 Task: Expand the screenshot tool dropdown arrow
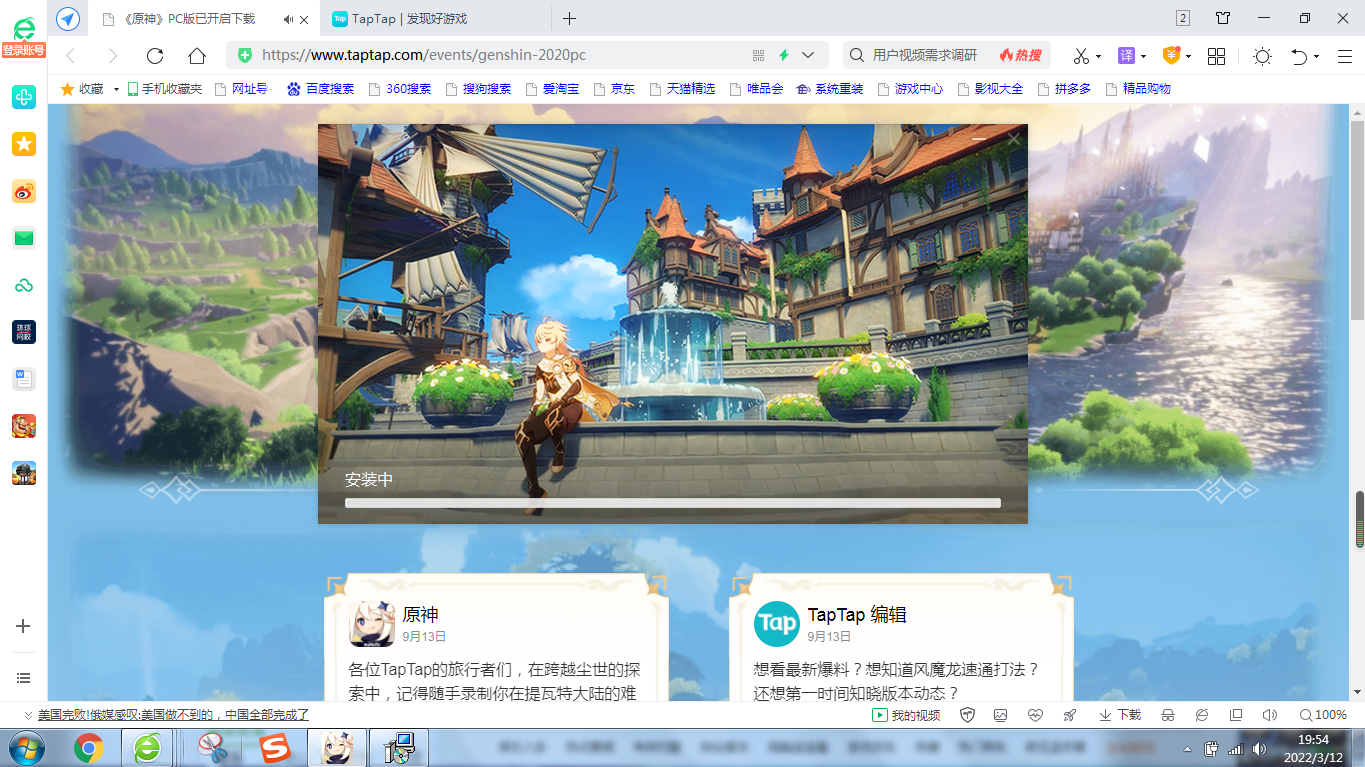click(1098, 56)
